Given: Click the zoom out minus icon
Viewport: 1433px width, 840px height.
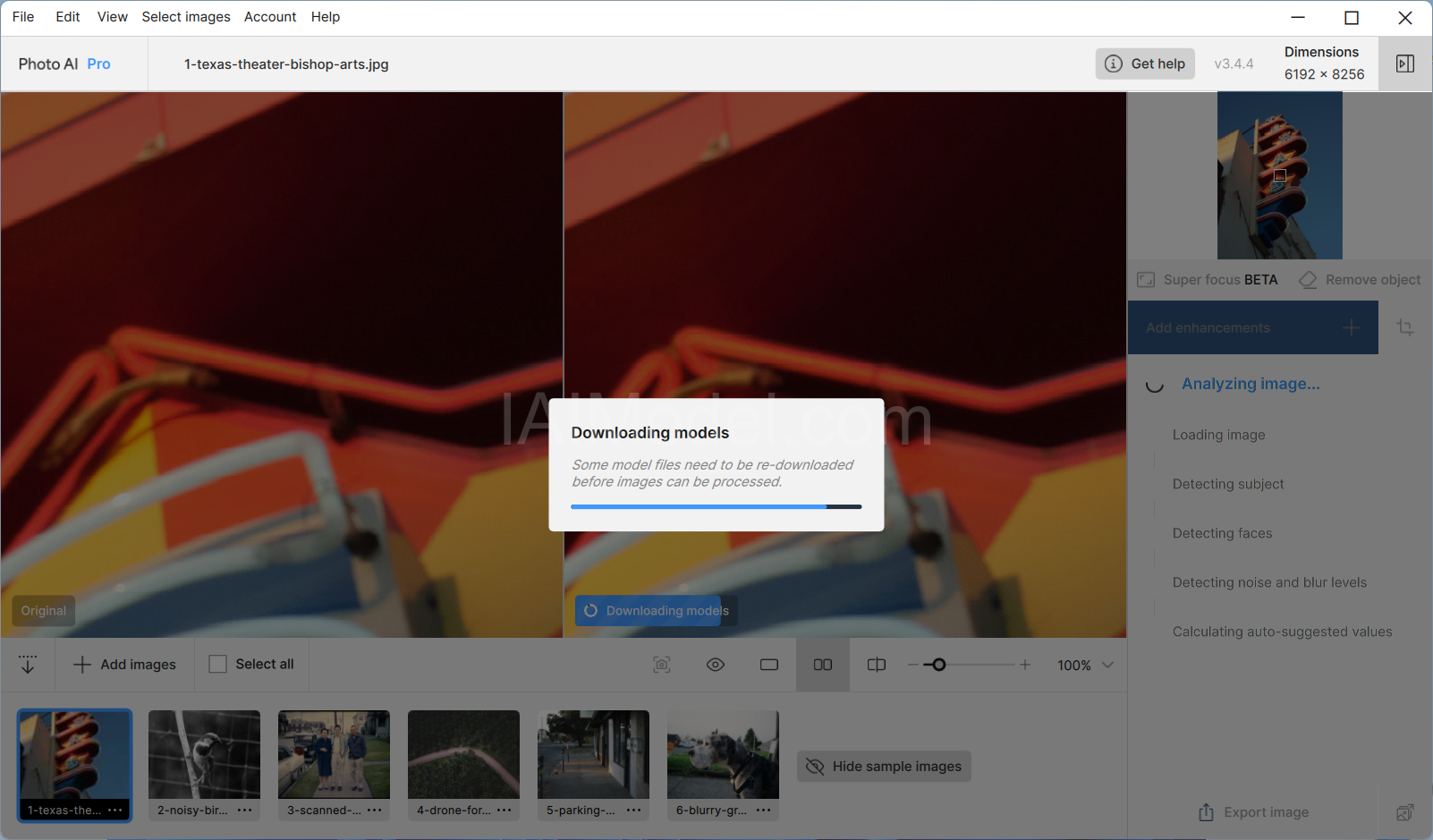Looking at the screenshot, I should pyautogui.click(x=913, y=665).
